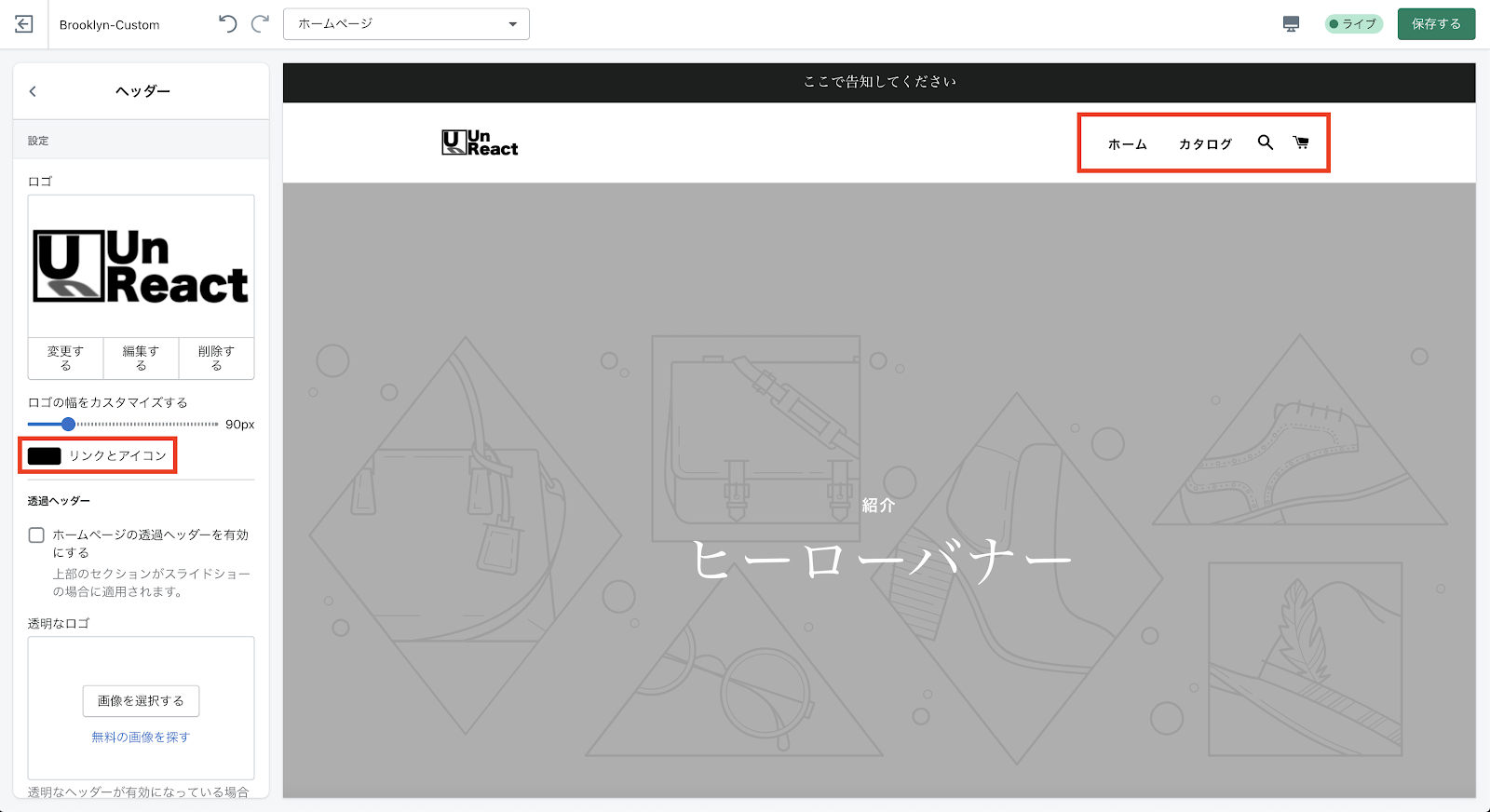
Task: Open the 無料の画像を探す link
Action: pyautogui.click(x=141, y=737)
